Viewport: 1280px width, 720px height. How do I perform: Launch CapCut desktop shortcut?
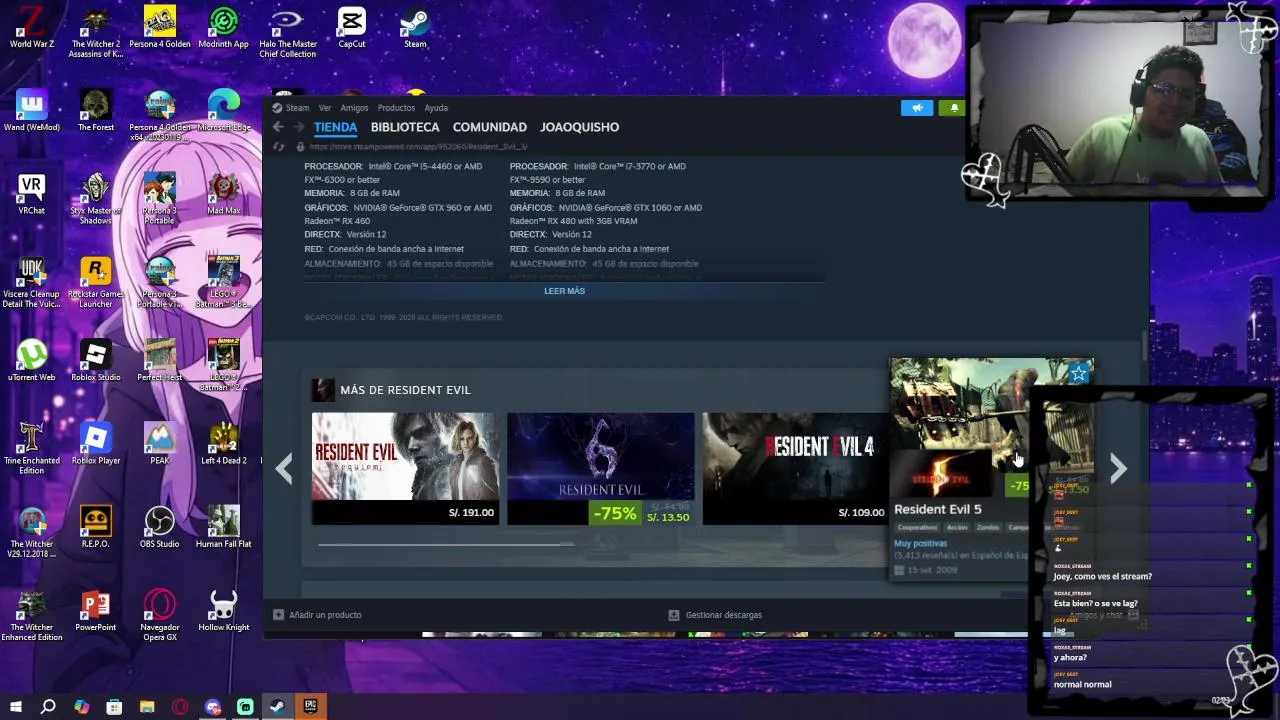352,27
